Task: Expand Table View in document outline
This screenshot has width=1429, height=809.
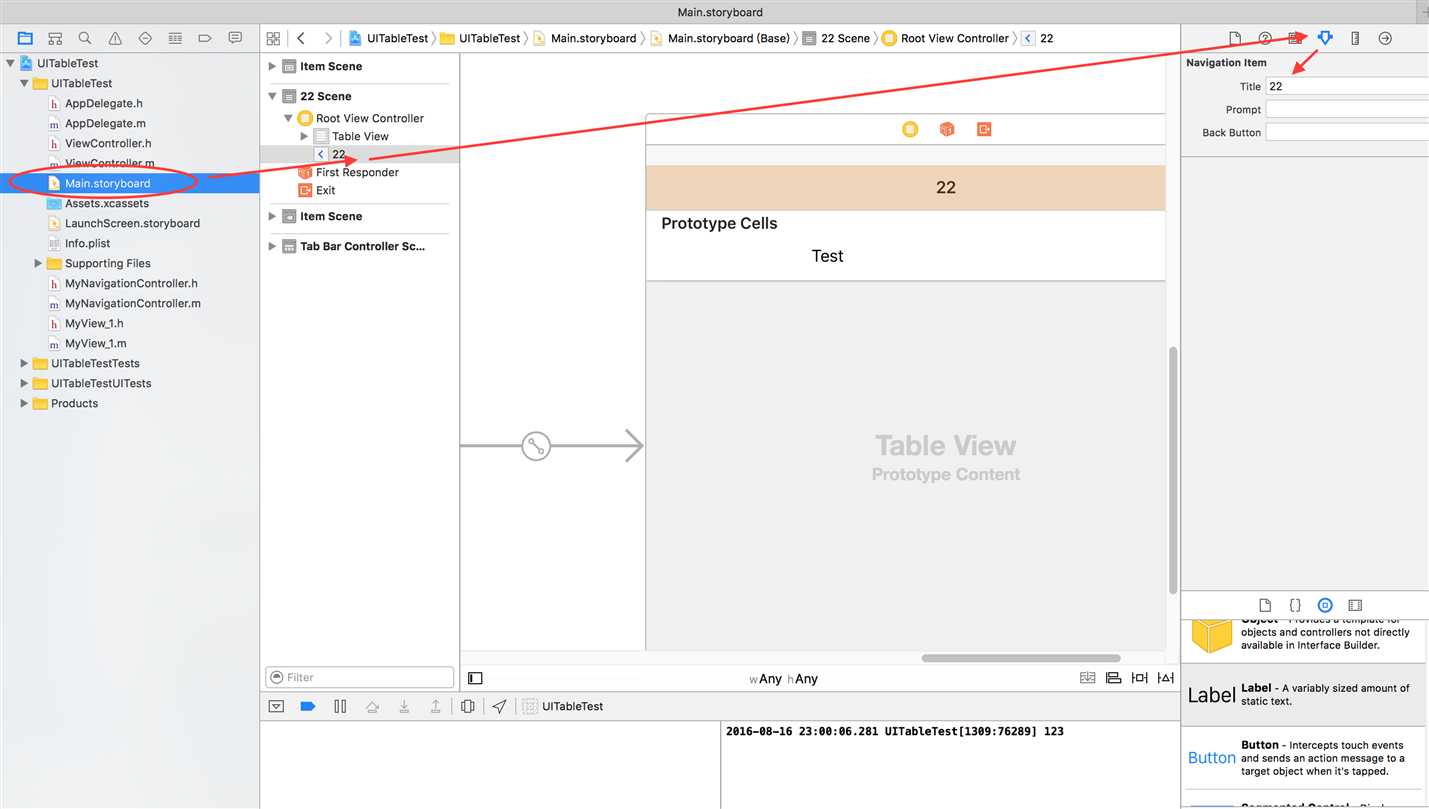Action: click(304, 136)
